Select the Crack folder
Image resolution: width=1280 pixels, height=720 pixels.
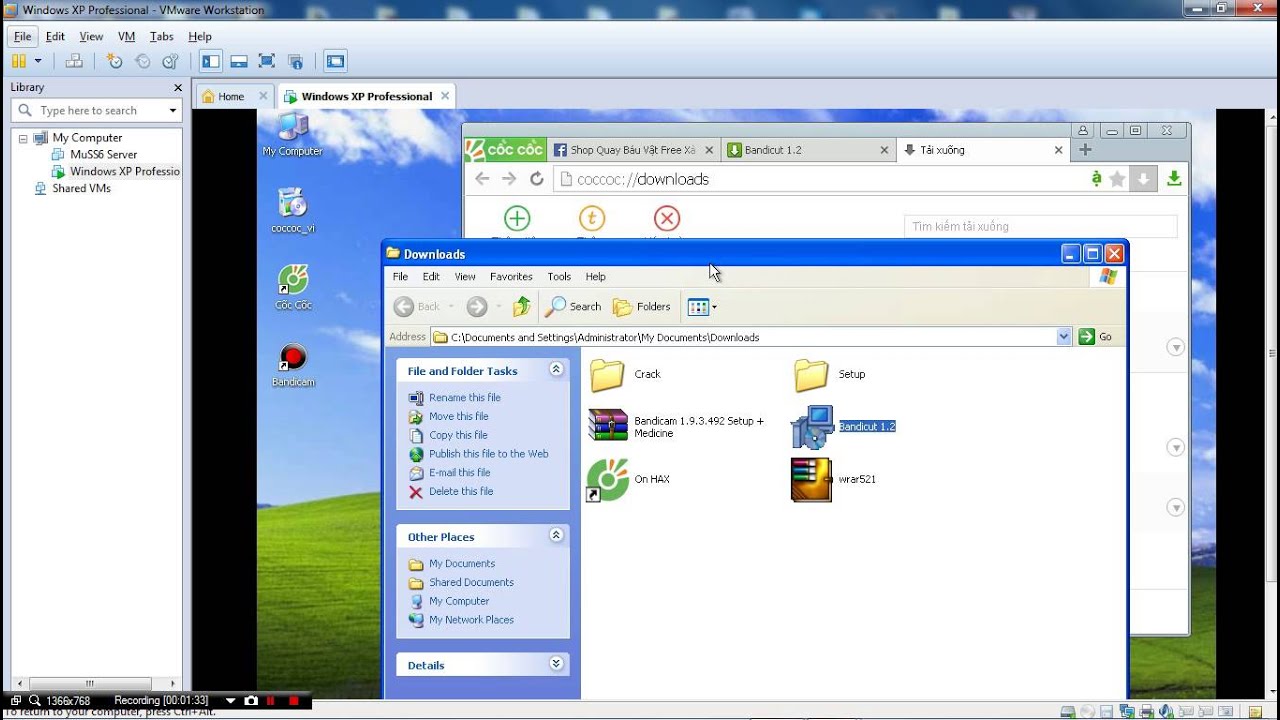tap(624, 375)
